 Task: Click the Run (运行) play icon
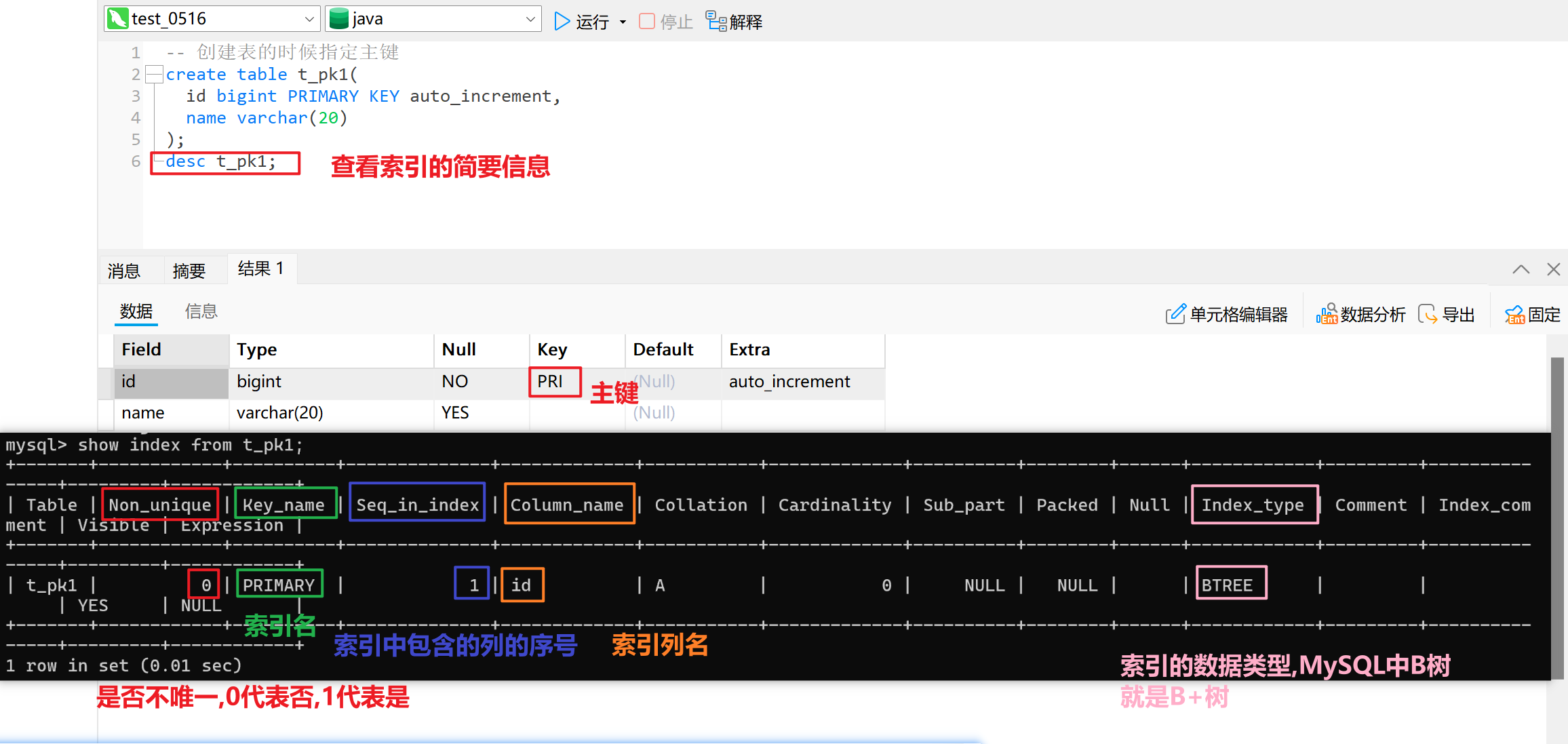tap(562, 22)
